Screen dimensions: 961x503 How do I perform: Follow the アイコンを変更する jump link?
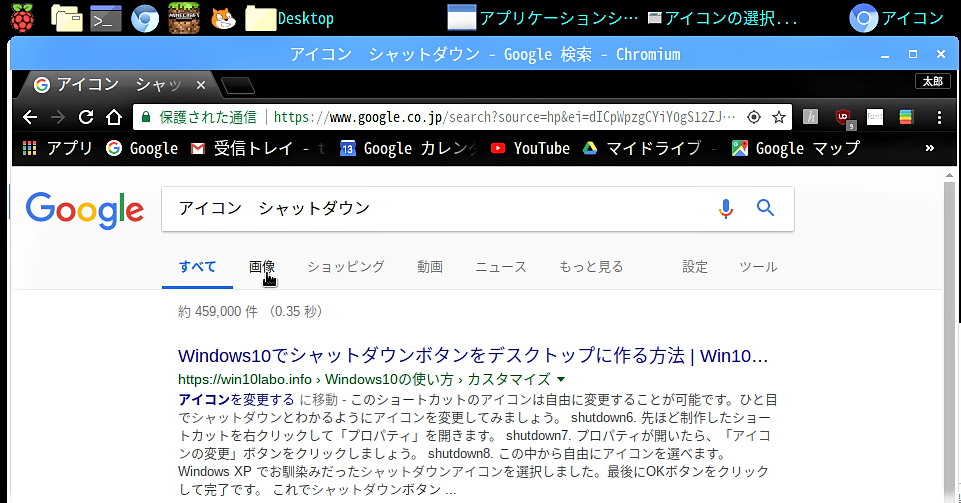(237, 400)
